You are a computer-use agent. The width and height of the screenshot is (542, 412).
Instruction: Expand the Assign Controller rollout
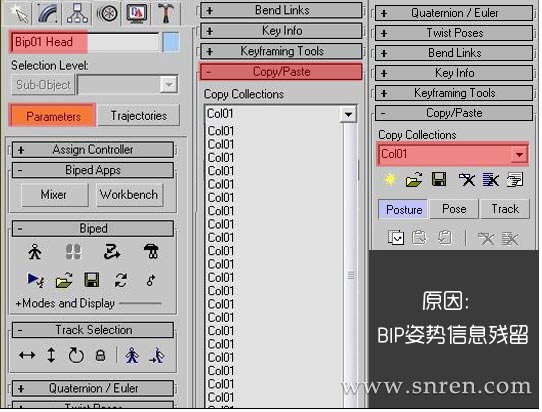click(93, 150)
